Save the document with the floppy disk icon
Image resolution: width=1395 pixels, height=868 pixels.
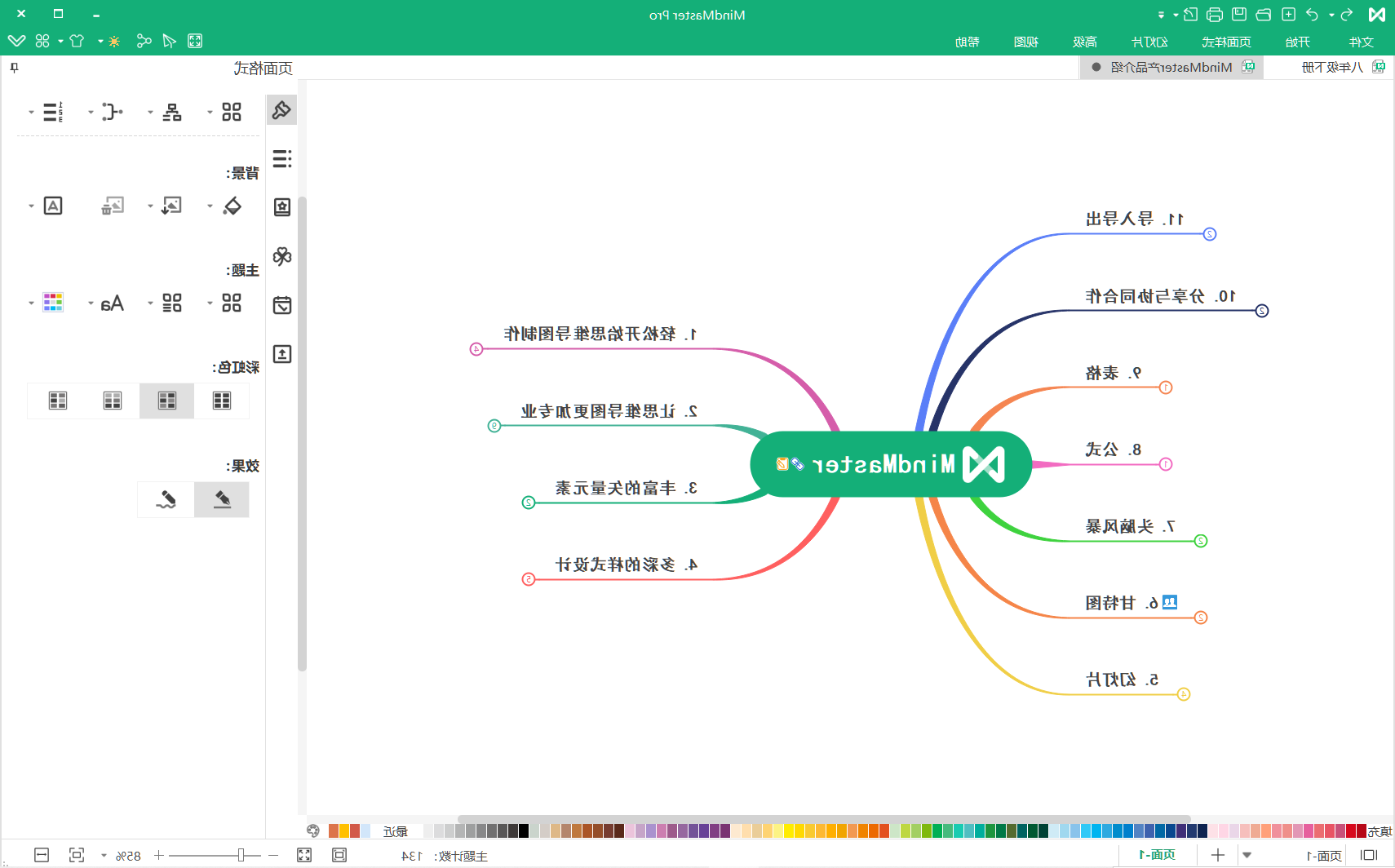click(1239, 15)
